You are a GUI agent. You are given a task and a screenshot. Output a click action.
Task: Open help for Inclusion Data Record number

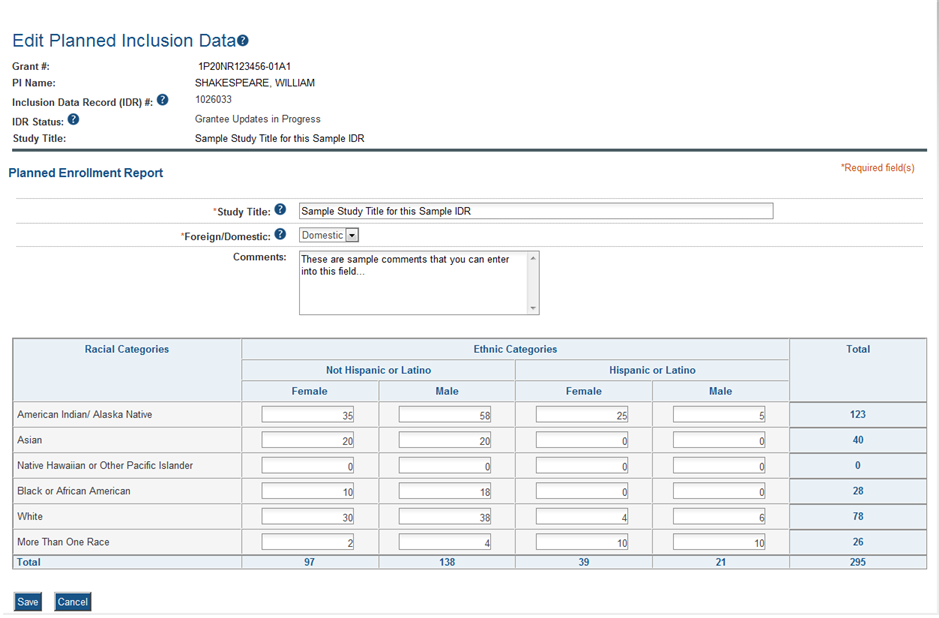point(163,100)
